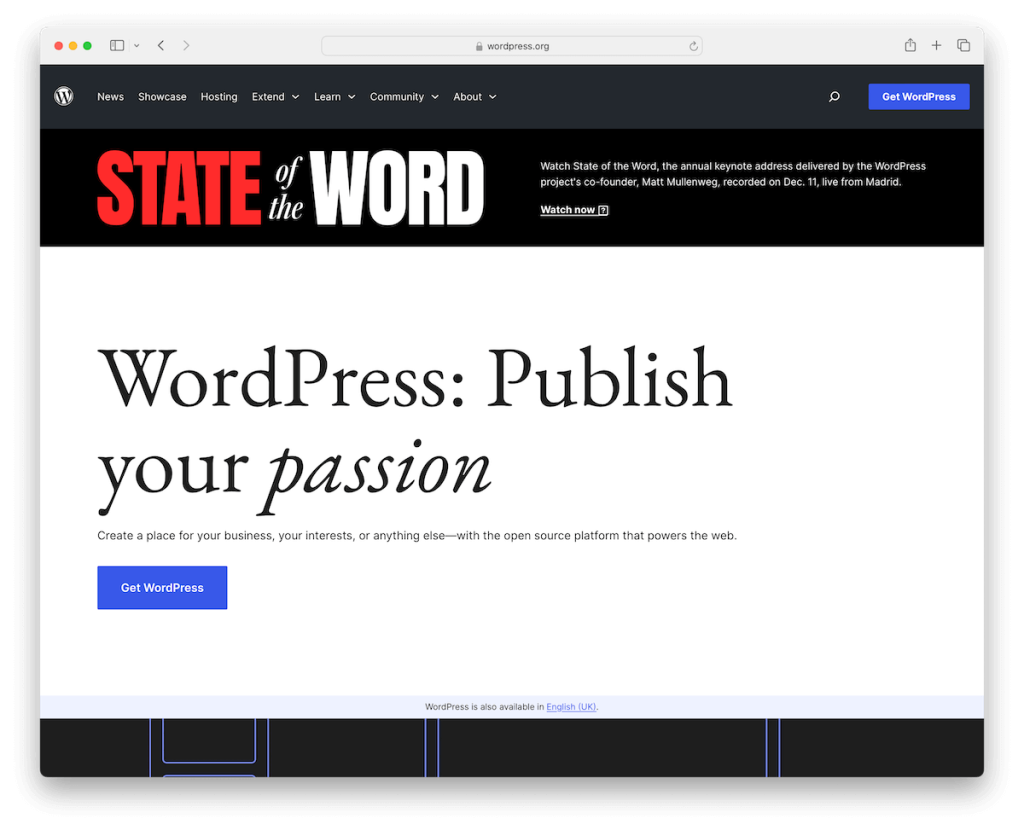Screen dimensions: 1024x830
Task: Open the Showcase menu item
Action: point(162,97)
